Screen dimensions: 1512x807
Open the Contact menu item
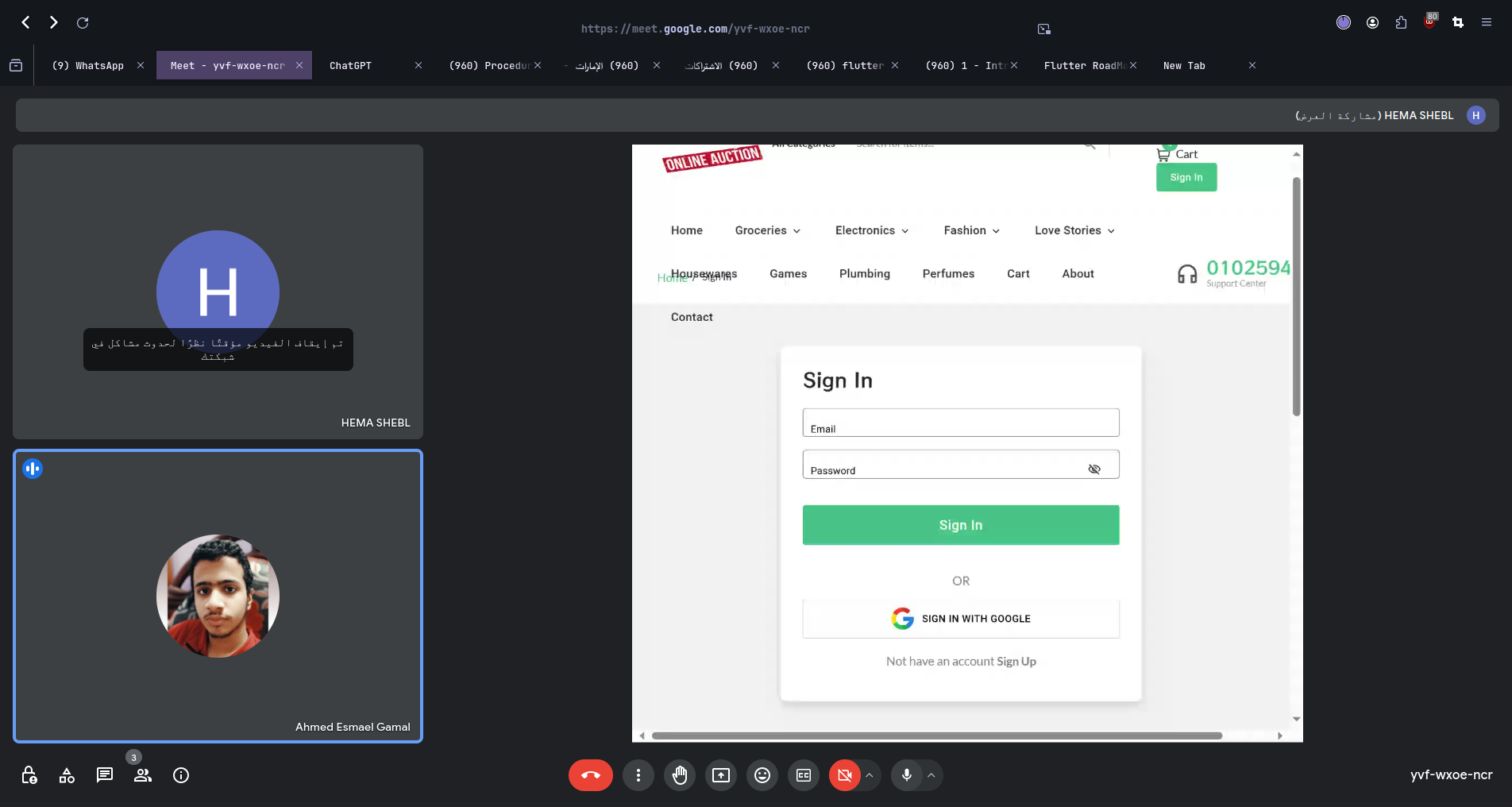tap(692, 317)
